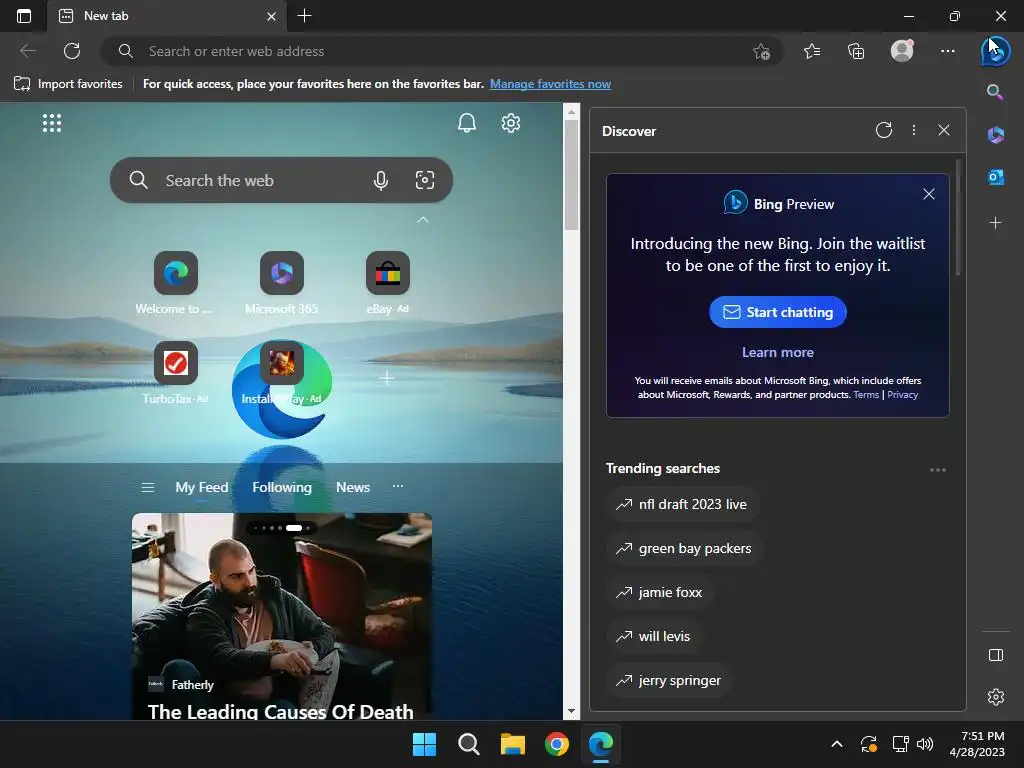Viewport: 1024px width, 768px height.
Task: Click the address bar search field
Action: (441, 51)
